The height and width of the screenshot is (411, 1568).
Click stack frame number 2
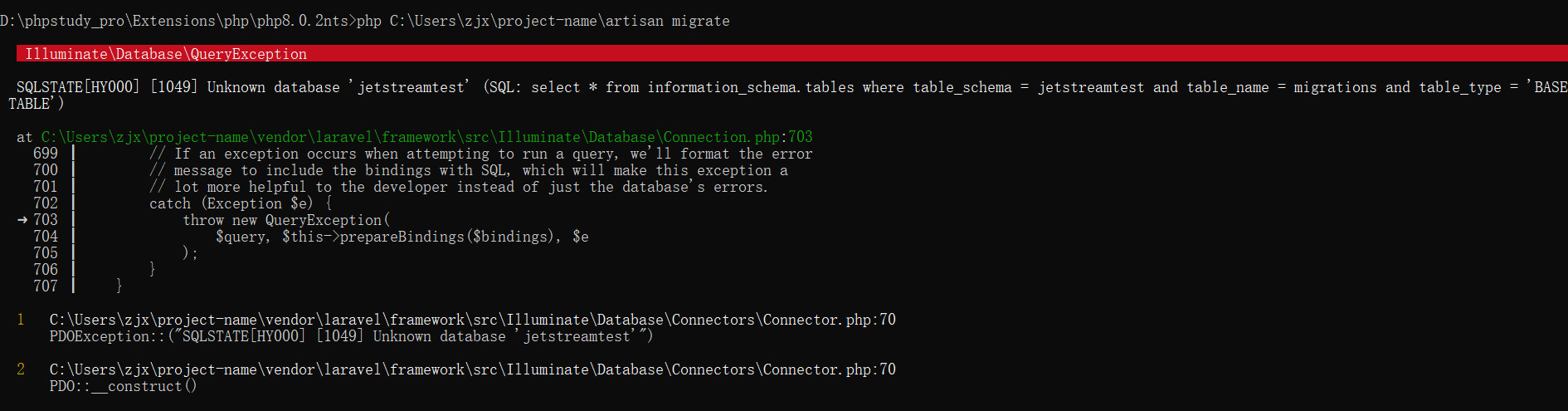21,369
